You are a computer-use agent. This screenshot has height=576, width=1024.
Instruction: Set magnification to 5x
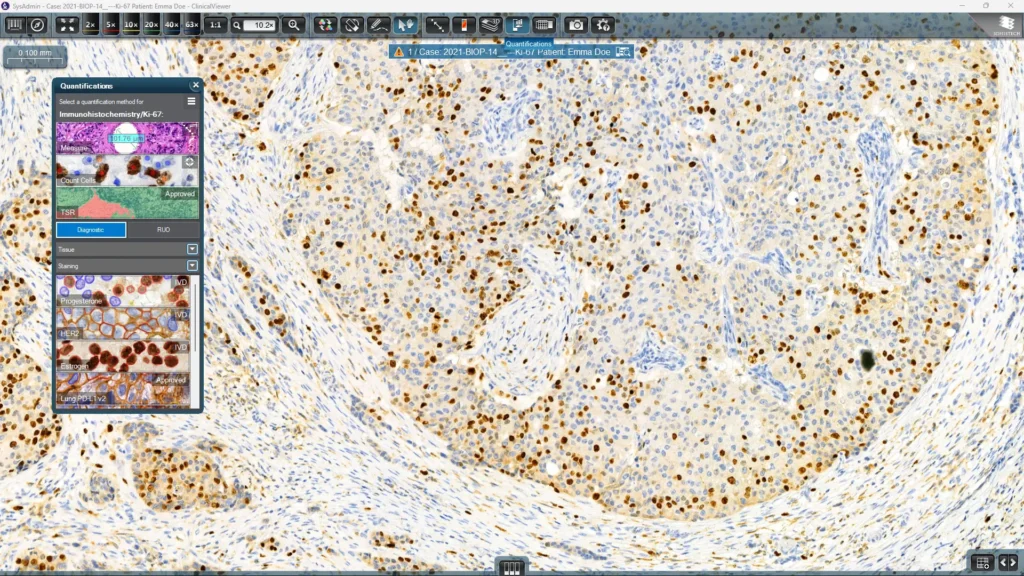tap(111, 25)
